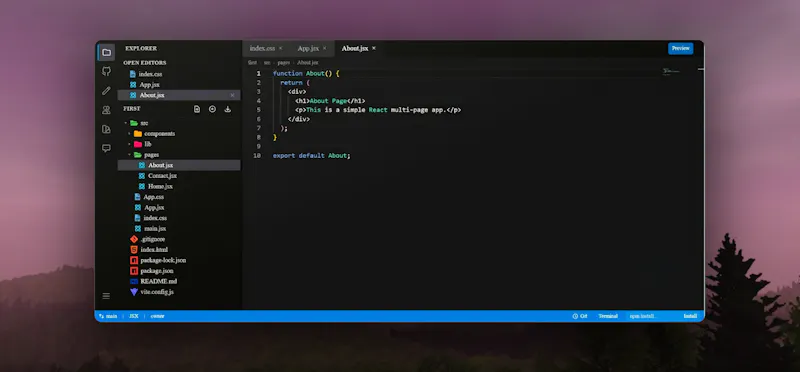Open the GitHub icon in sidebar
The image size is (800, 372).
(106, 71)
